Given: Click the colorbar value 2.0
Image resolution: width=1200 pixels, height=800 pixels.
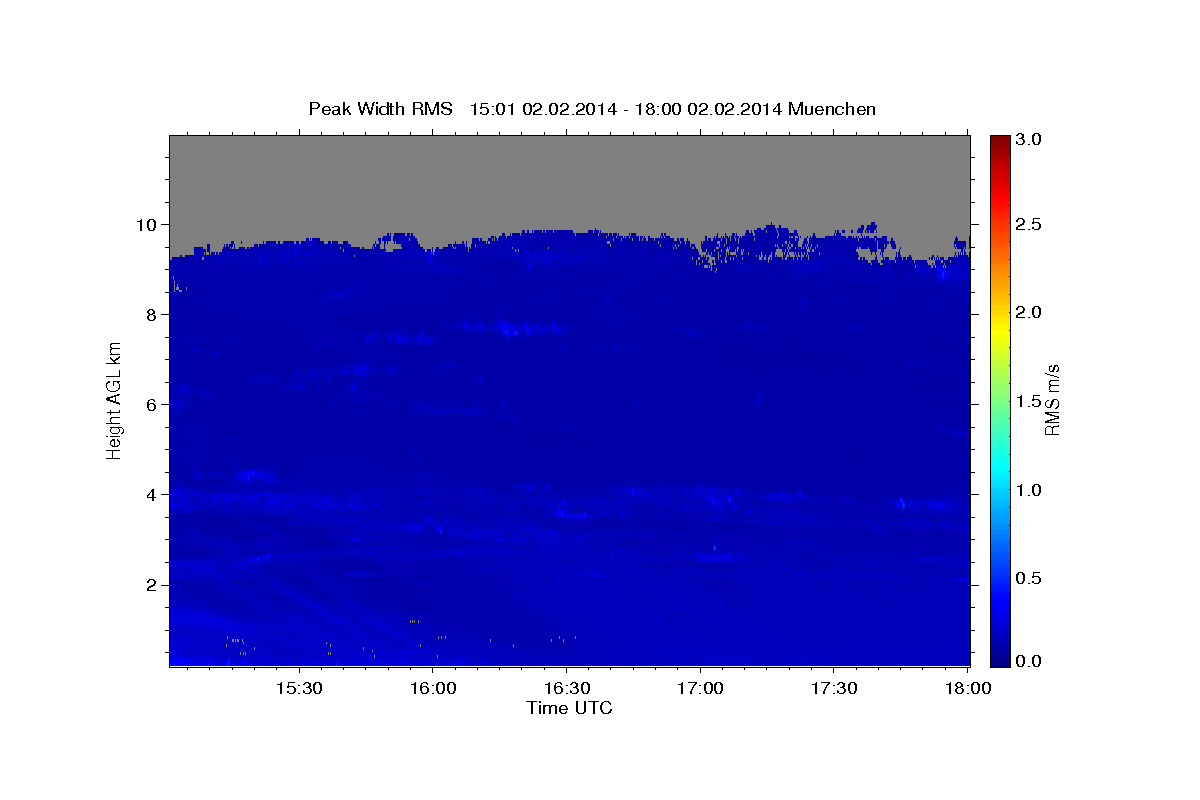Looking at the screenshot, I should (1030, 313).
